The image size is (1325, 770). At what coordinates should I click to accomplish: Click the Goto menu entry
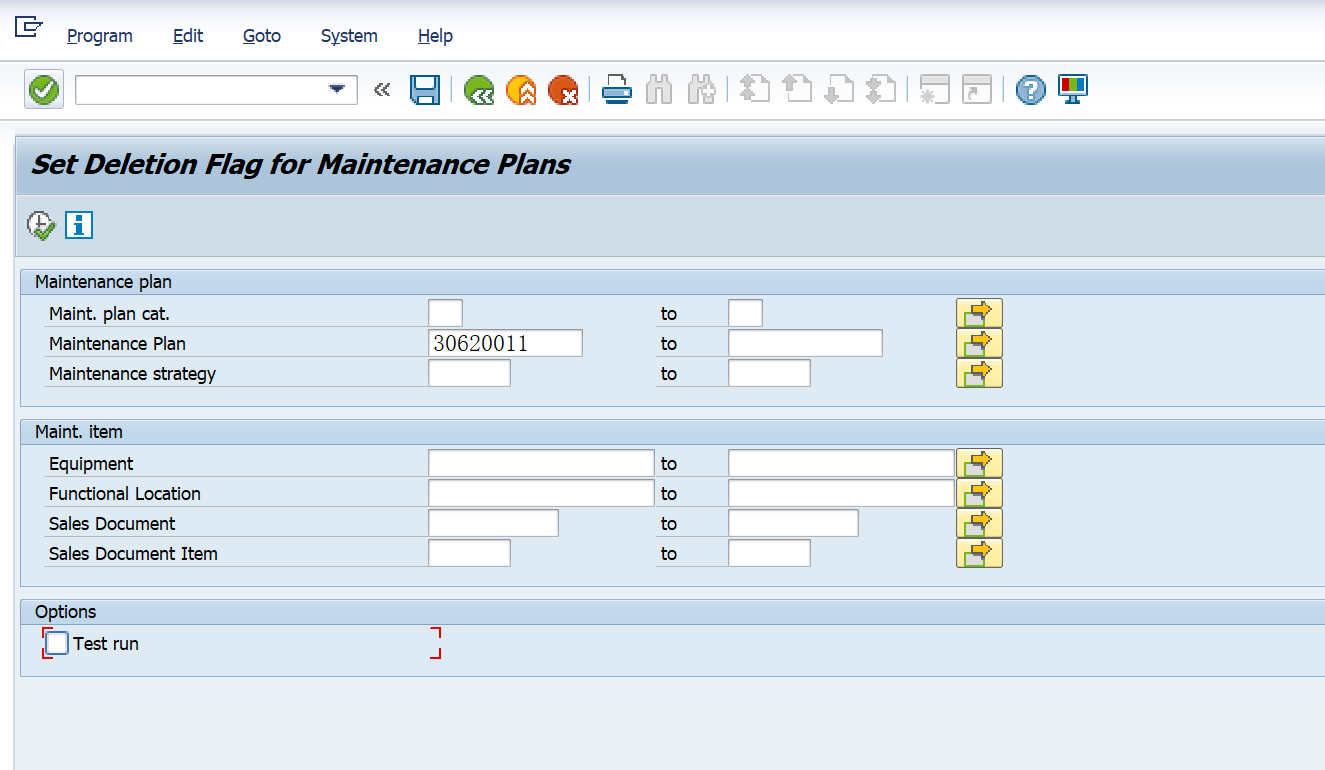point(261,36)
